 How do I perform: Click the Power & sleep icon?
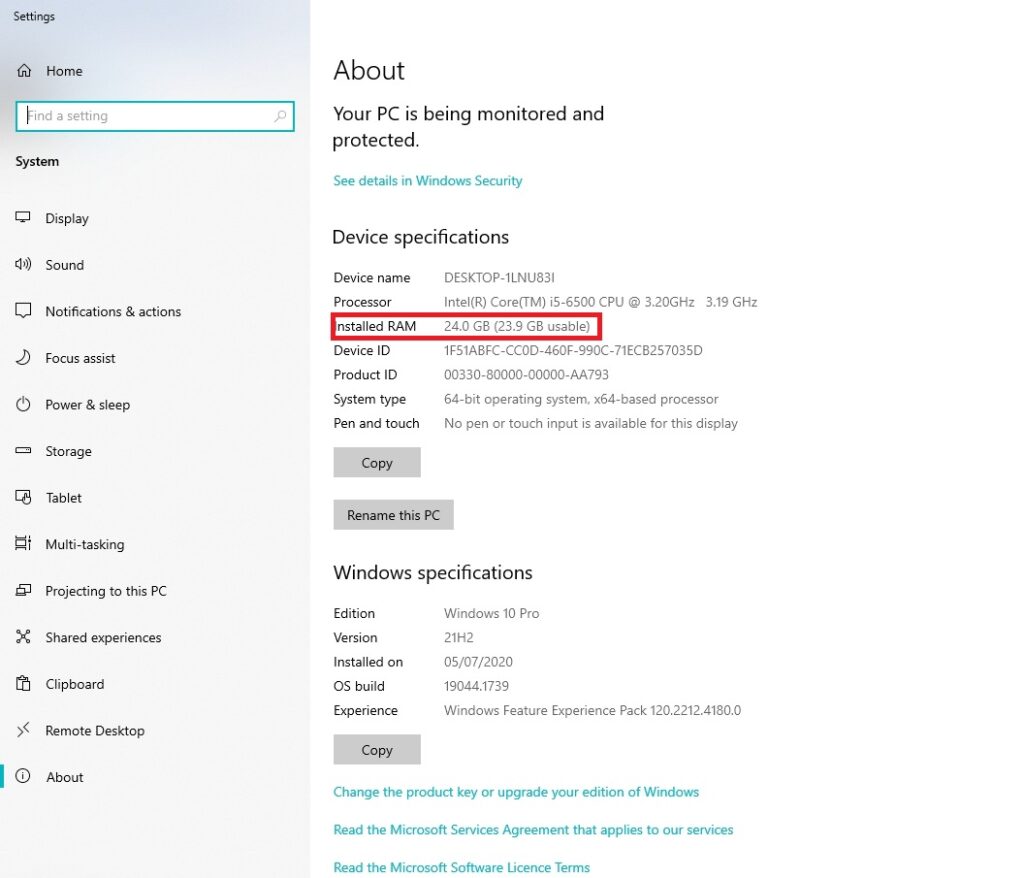(x=23, y=405)
